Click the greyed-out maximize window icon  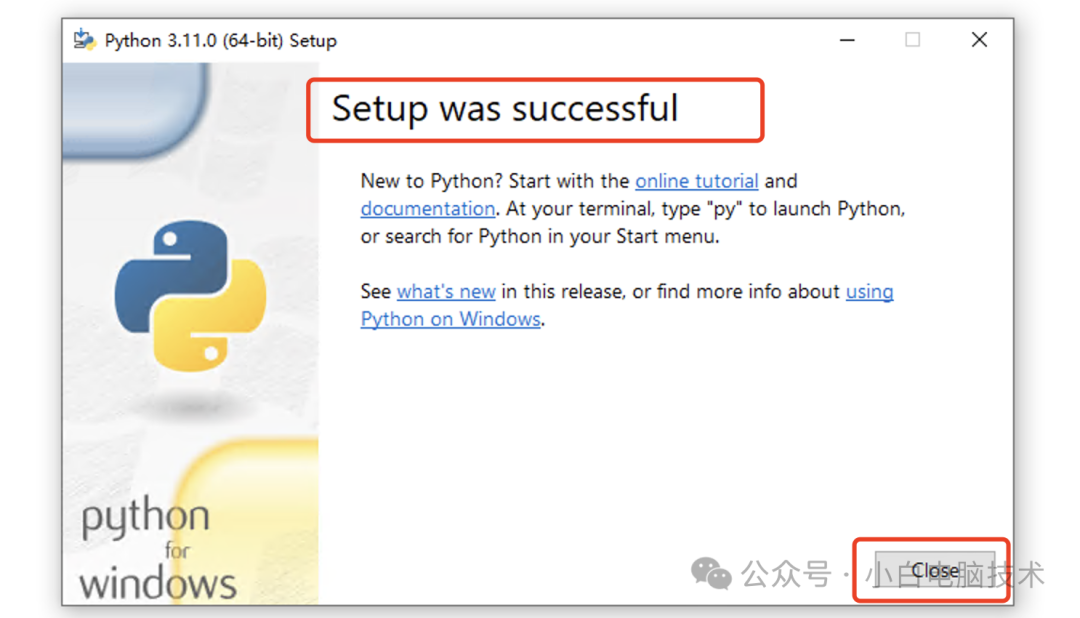coord(913,40)
